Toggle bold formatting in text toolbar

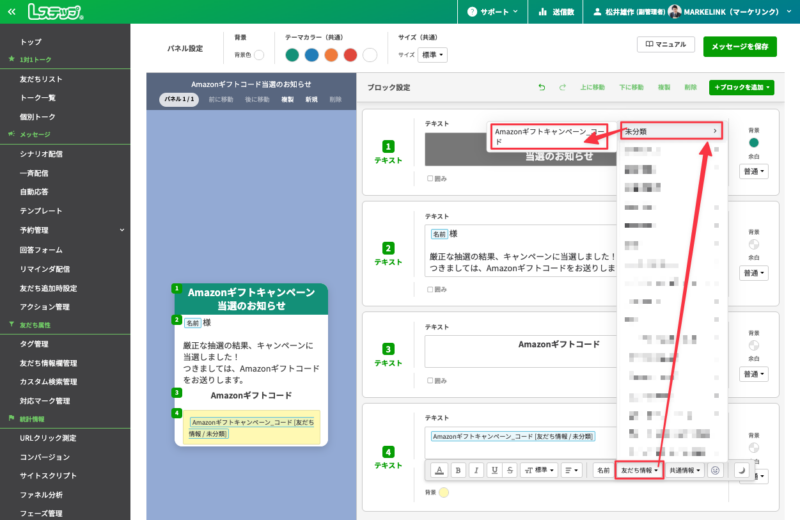(x=457, y=469)
